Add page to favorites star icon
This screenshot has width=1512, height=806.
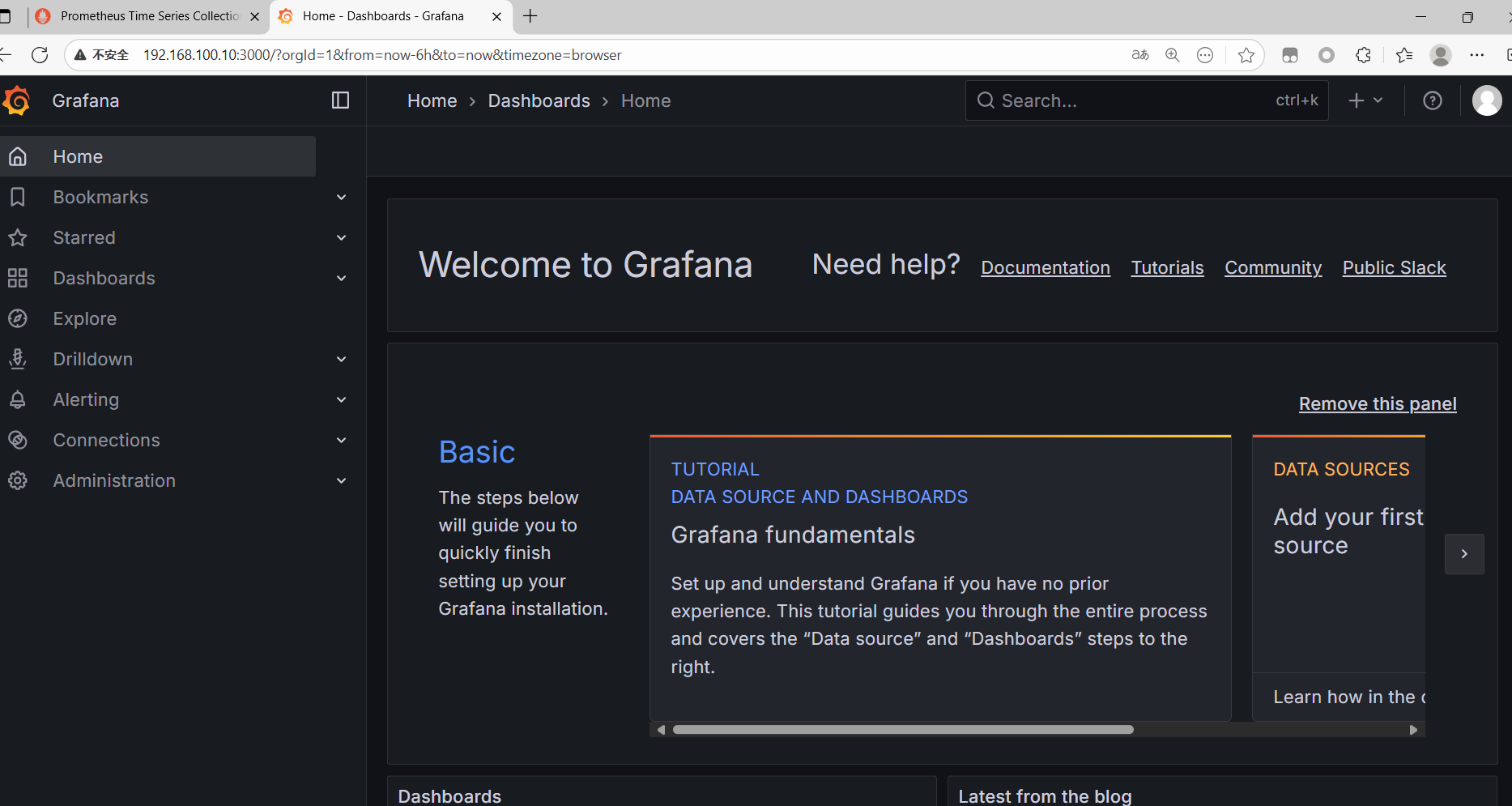(x=1246, y=55)
